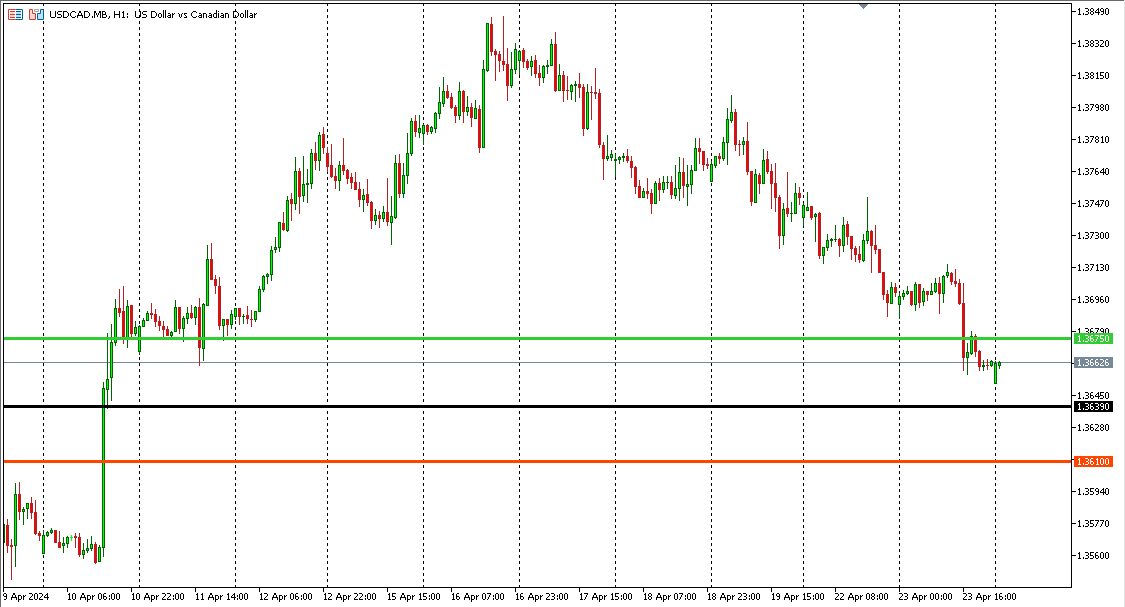This screenshot has height=607, width=1125.
Task: Click the 1.36280 price scale value
Action: [x=1093, y=428]
